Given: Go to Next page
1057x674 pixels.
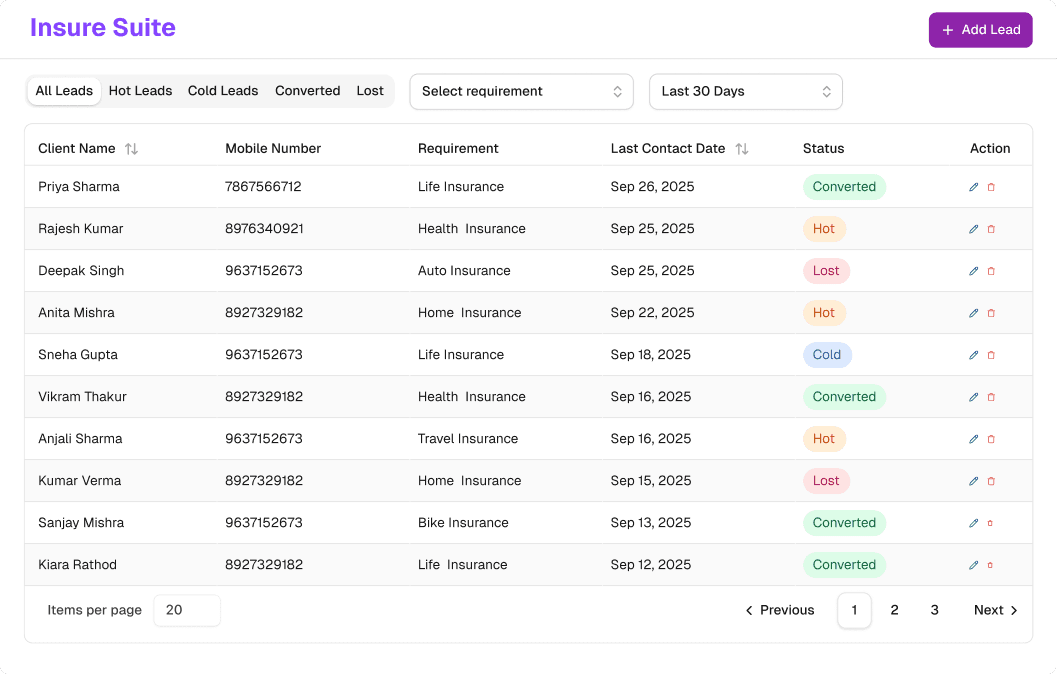Looking at the screenshot, I should pyautogui.click(x=995, y=610).
